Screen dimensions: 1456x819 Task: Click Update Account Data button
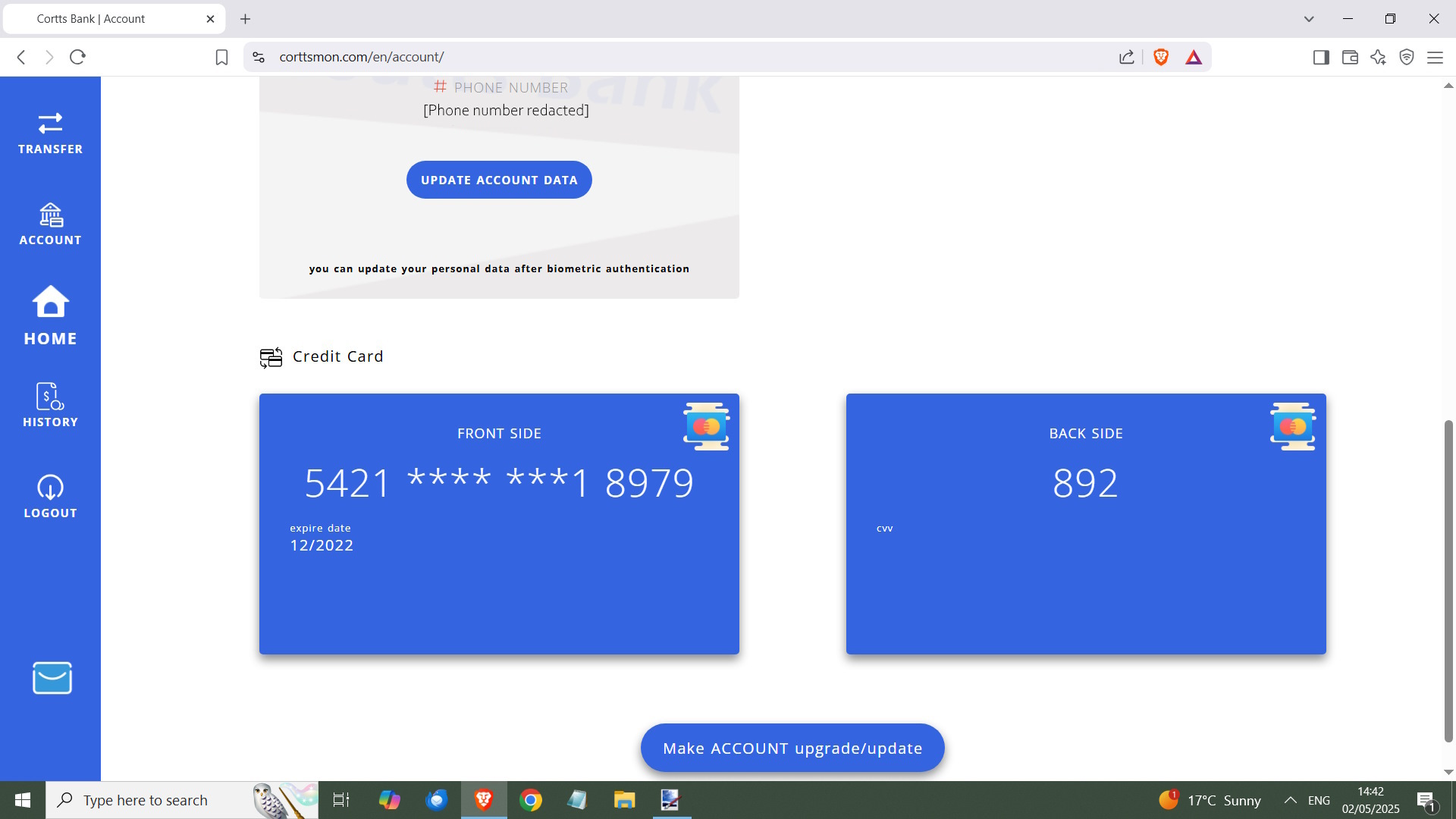(499, 180)
